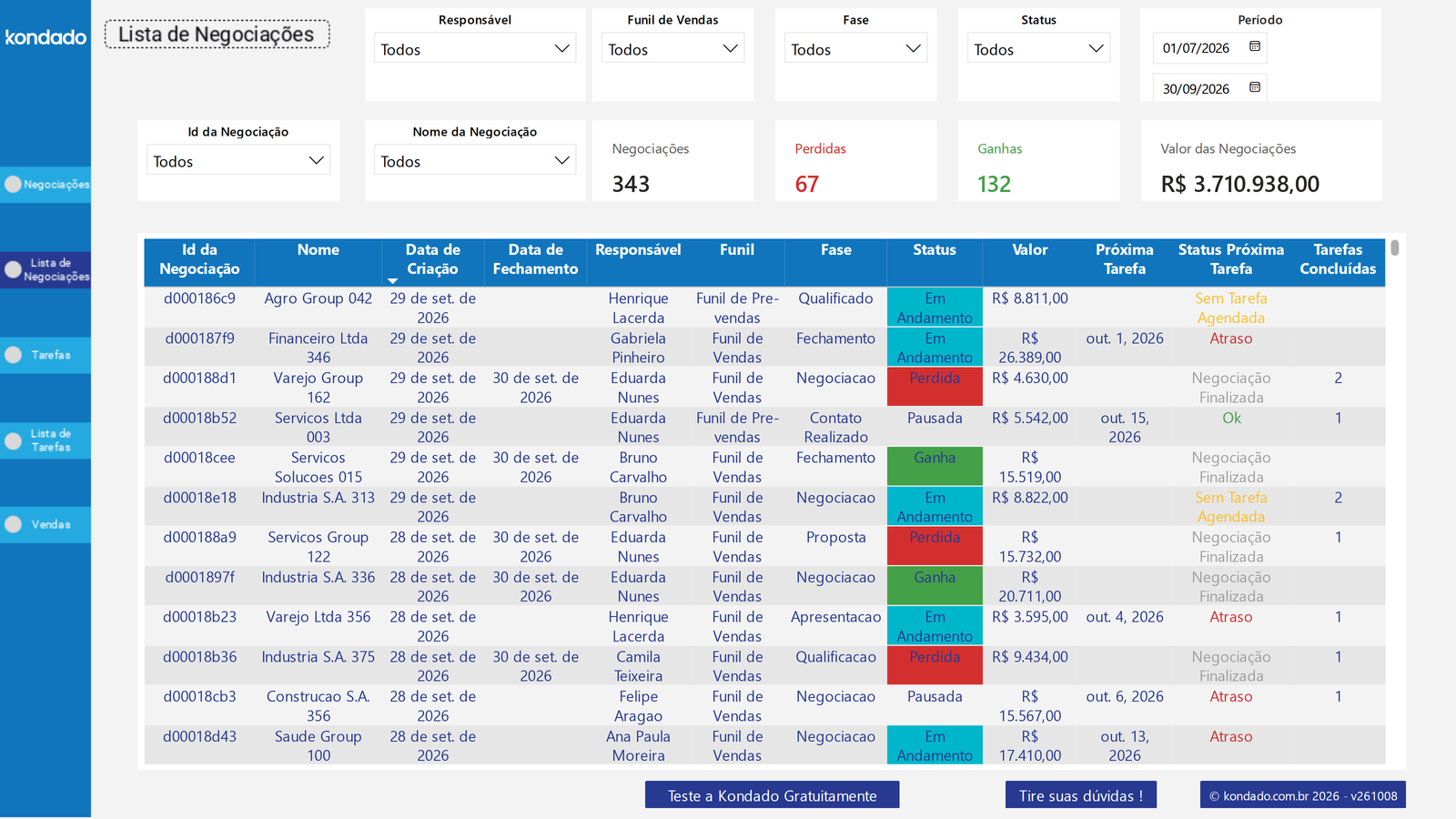Screen dimensions: 1456x819
Task: Click the Perdida status of Varejo Group 162
Action: click(x=935, y=386)
